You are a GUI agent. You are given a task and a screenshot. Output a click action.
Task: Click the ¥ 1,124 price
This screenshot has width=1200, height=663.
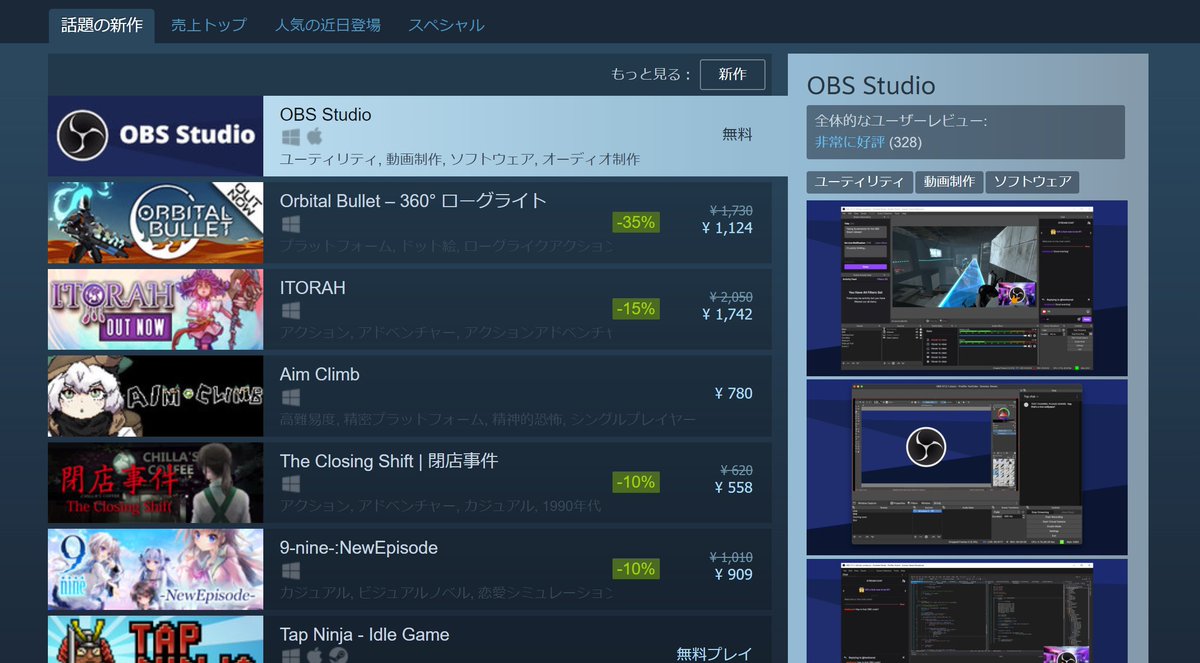pyautogui.click(x=727, y=228)
